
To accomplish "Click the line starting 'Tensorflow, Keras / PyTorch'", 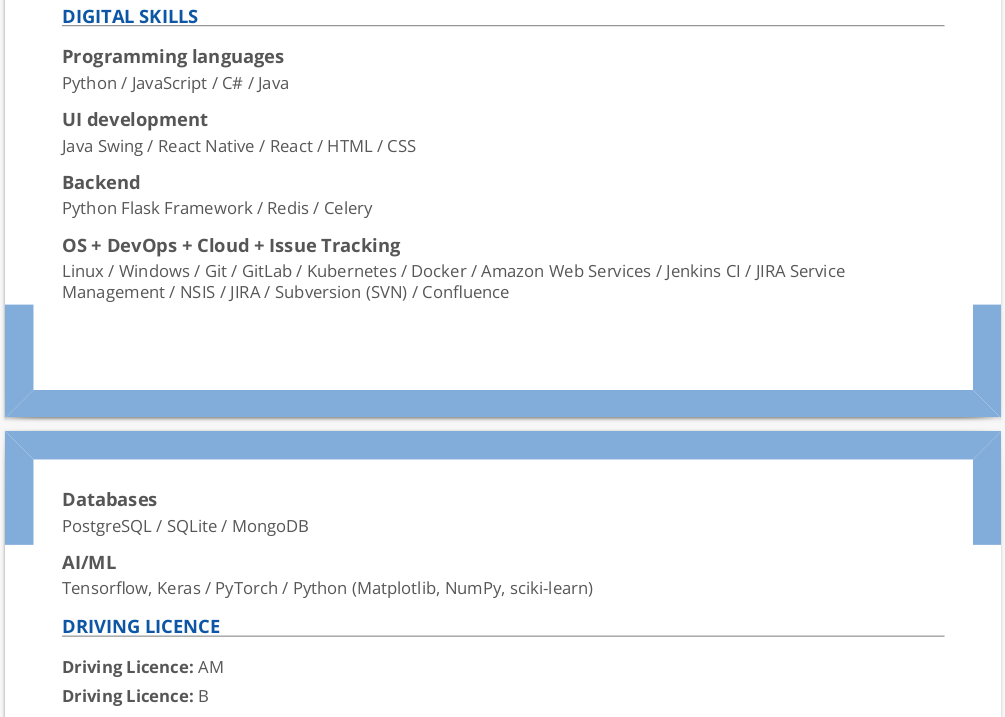I will (x=328, y=588).
